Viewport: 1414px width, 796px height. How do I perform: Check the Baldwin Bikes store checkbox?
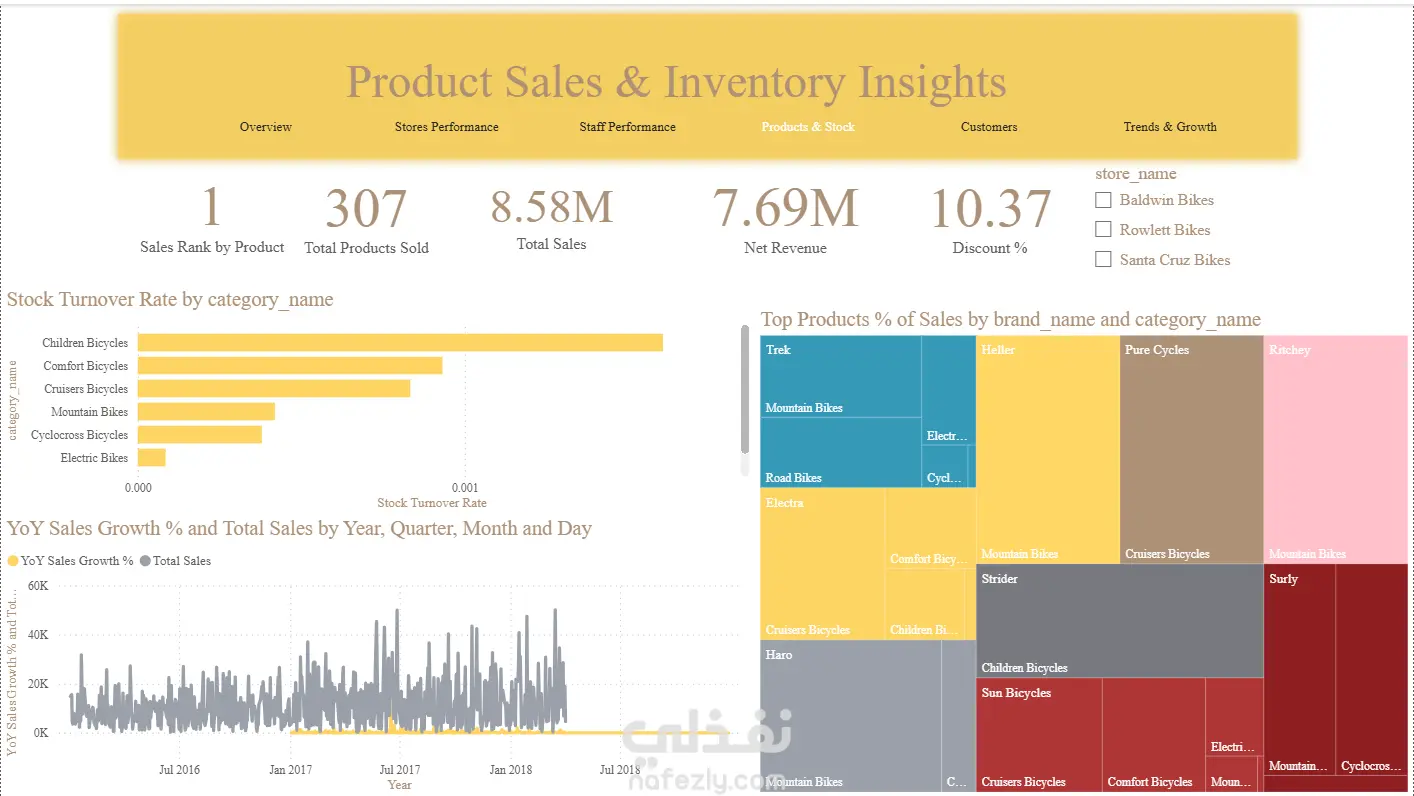[1103, 200]
